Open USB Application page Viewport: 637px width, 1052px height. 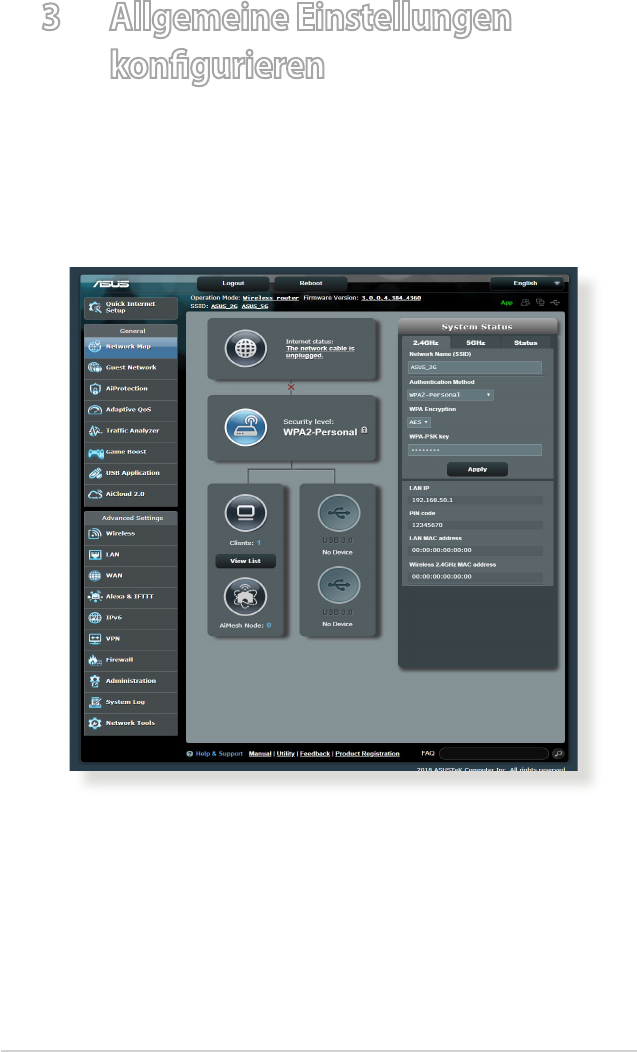131,473
